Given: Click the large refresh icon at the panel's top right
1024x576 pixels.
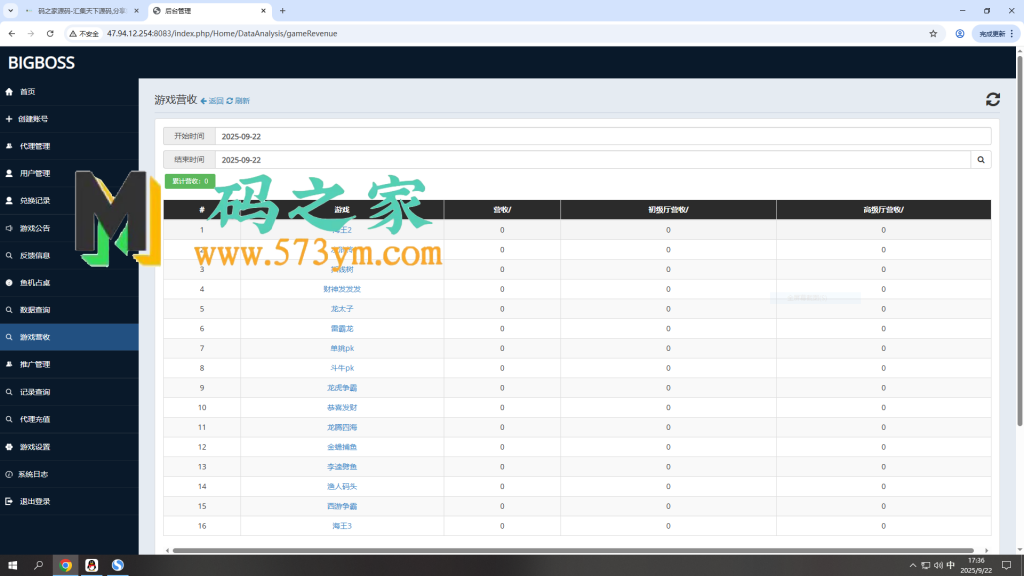Looking at the screenshot, I should tap(993, 99).
